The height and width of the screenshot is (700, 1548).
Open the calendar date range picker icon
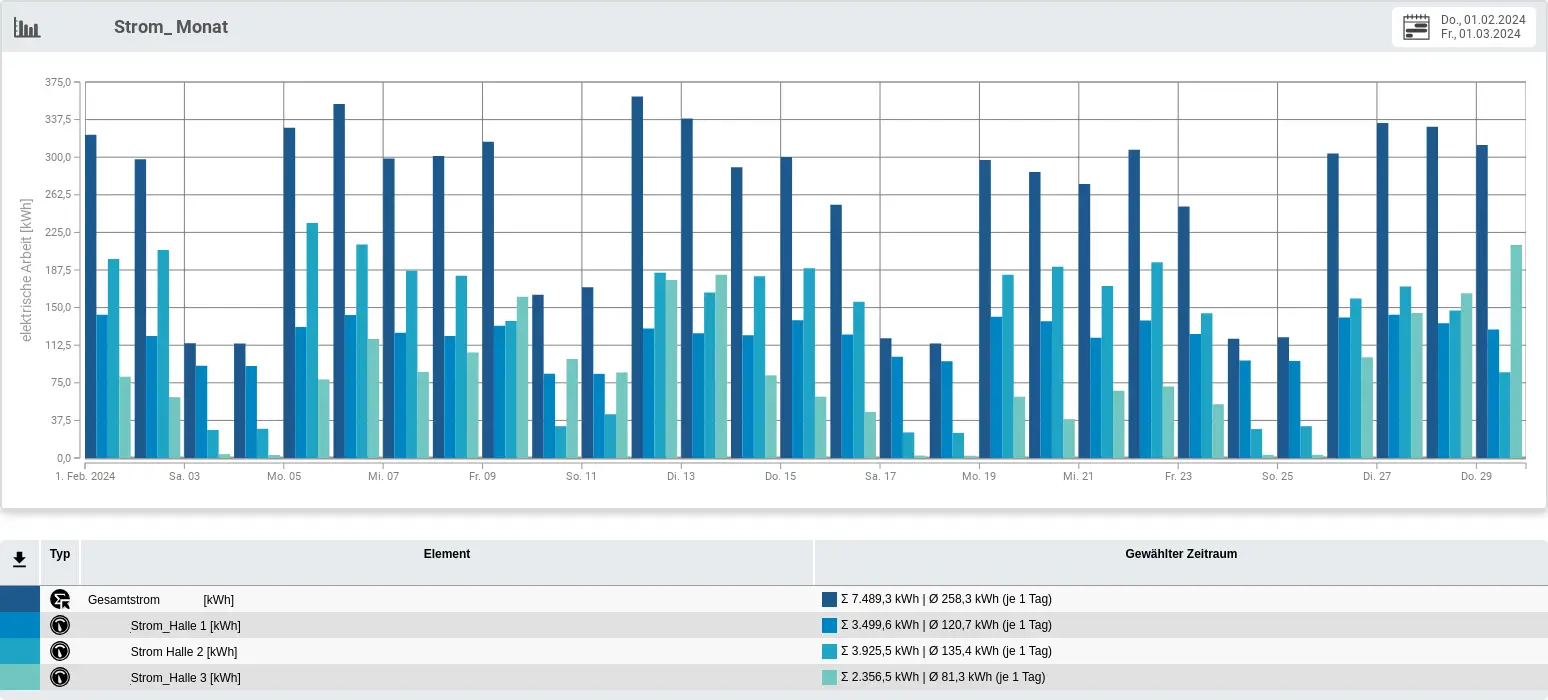pos(1416,27)
